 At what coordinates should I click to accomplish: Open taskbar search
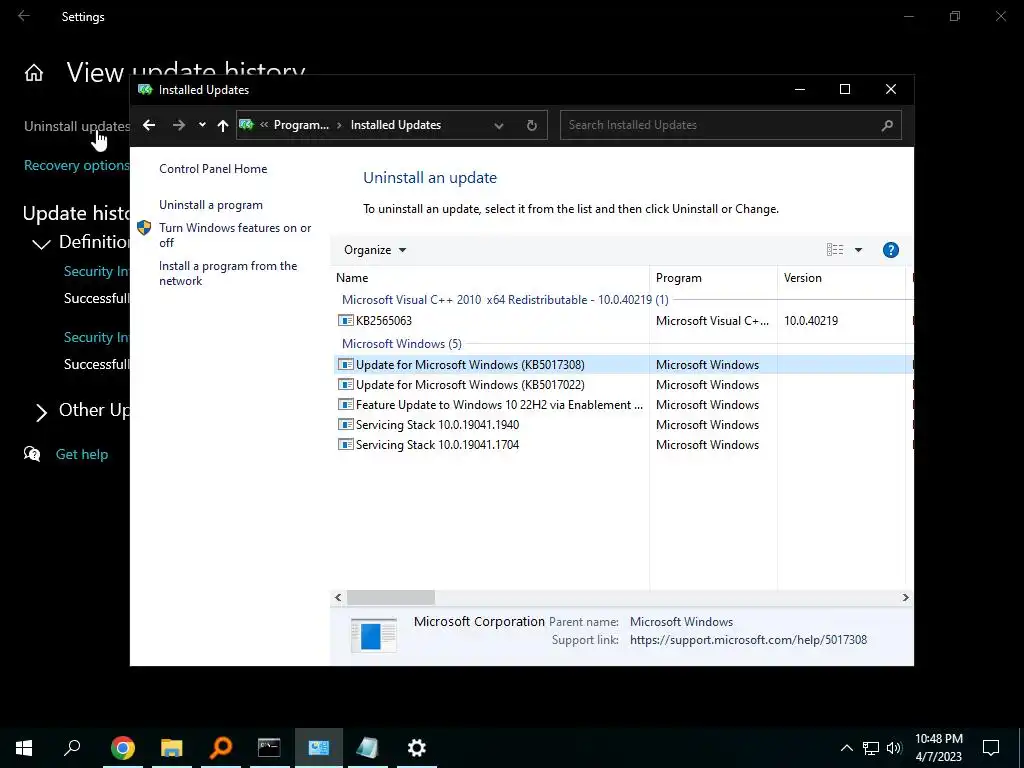(x=72, y=748)
